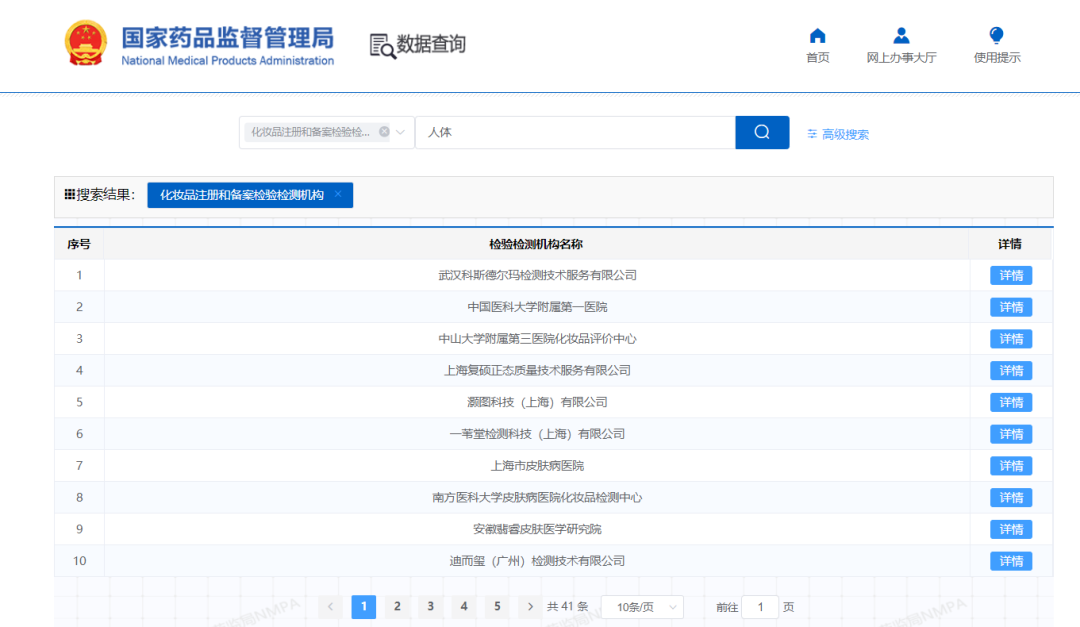View 详情 for 武汉科斯德尔玛检测技术服务有限公司
The width and height of the screenshot is (1080, 627).
coord(1010,275)
